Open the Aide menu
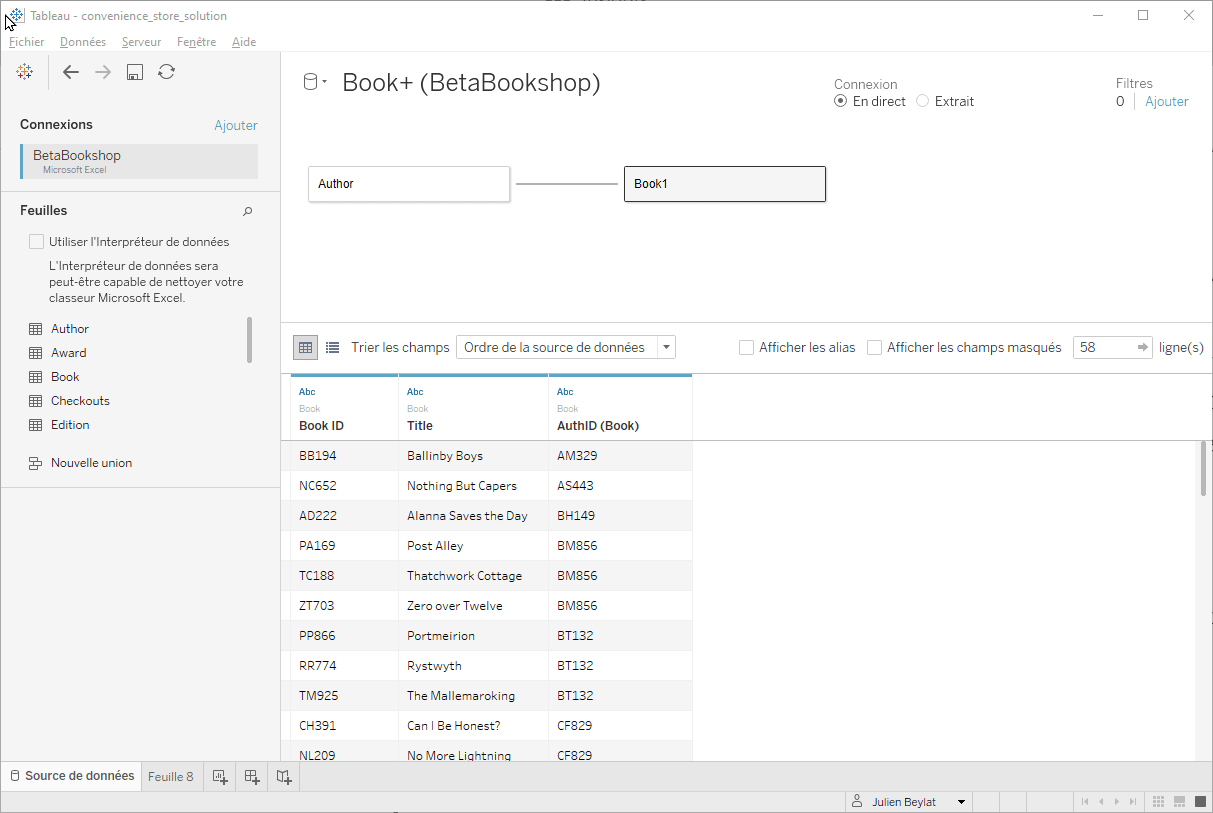Image resolution: width=1213 pixels, height=813 pixels. point(244,42)
